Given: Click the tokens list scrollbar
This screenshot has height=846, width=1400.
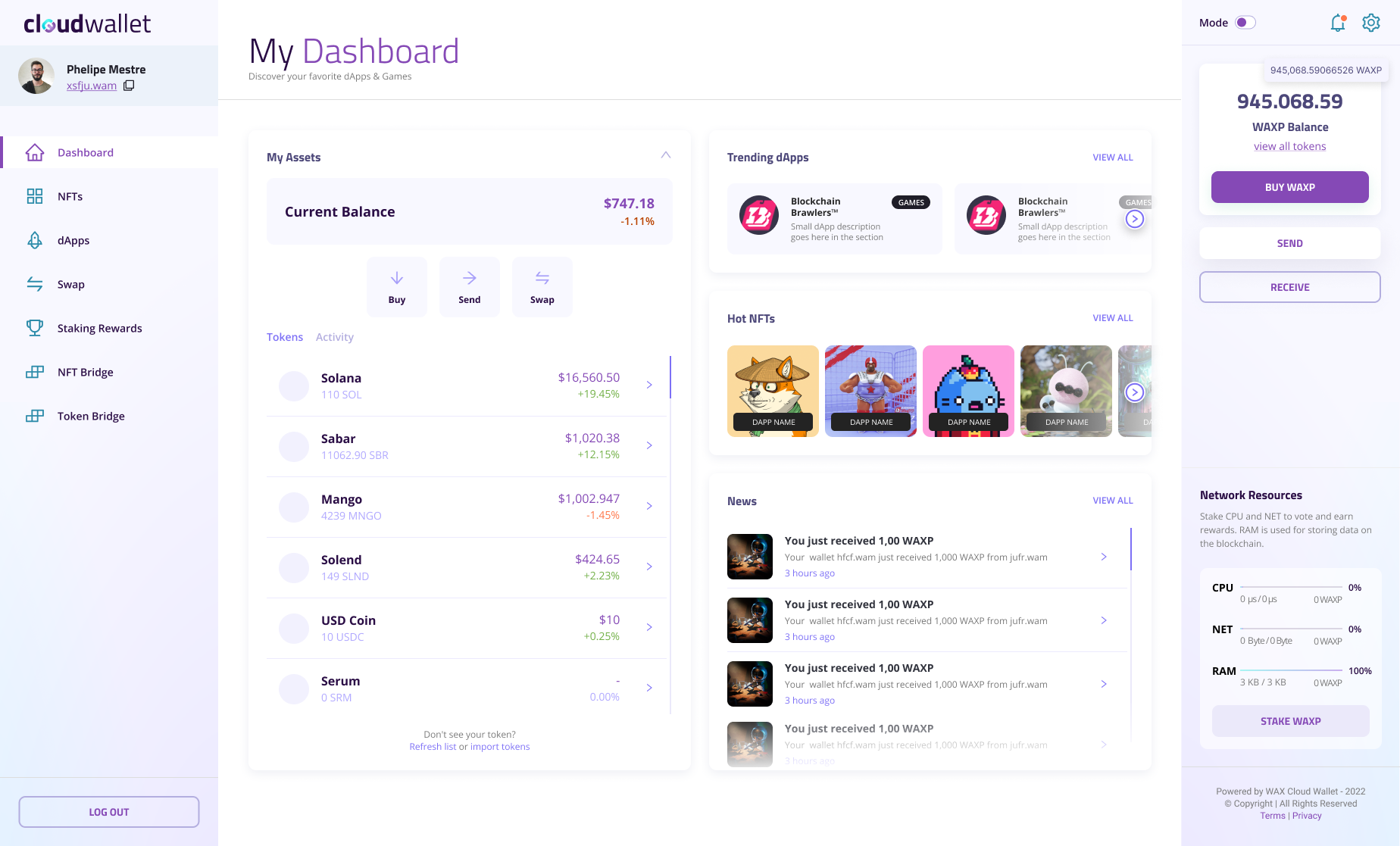Looking at the screenshot, I should pyautogui.click(x=670, y=377).
